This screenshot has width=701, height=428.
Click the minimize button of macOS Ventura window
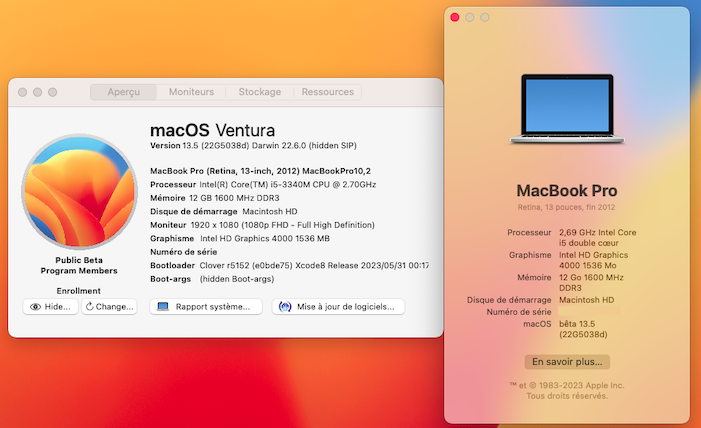click(38, 92)
